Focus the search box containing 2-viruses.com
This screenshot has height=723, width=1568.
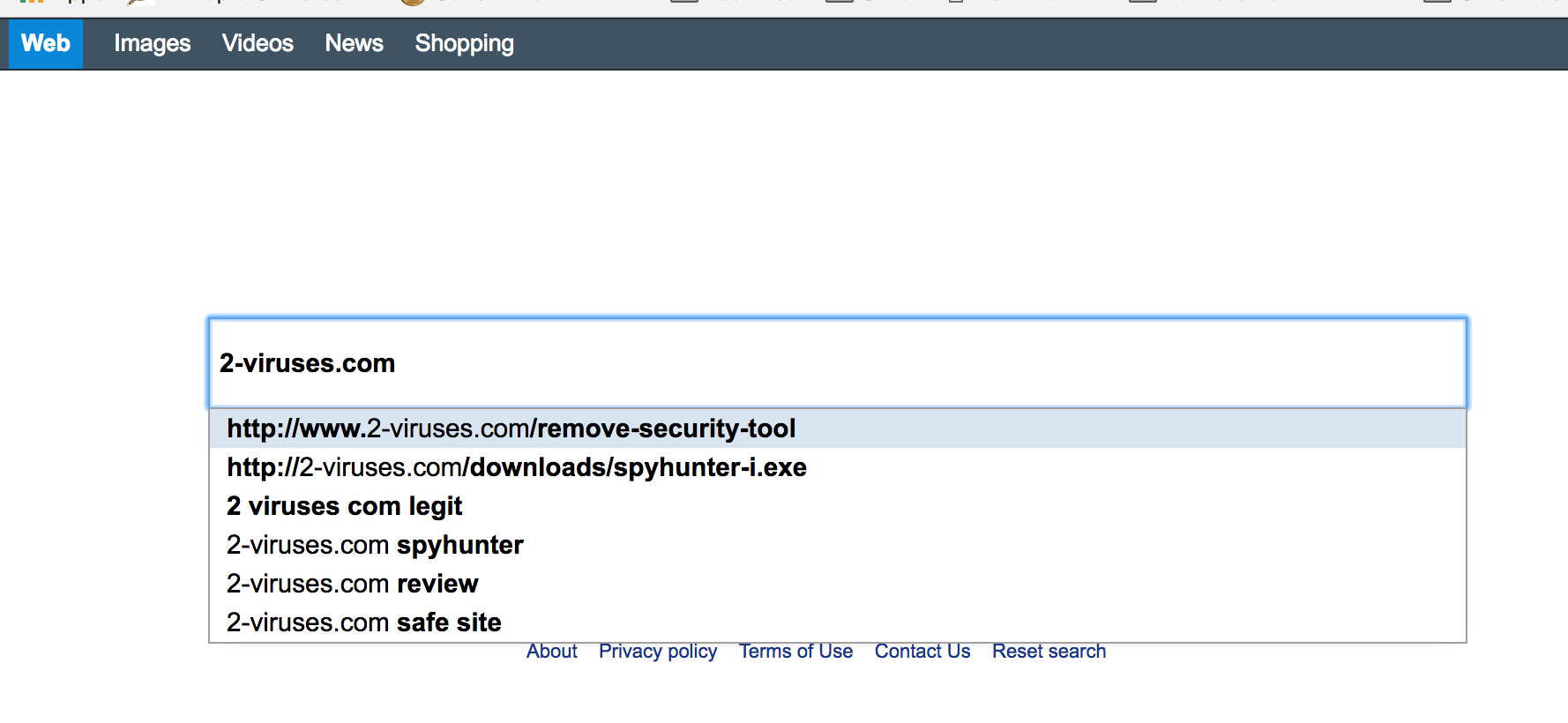[x=838, y=363]
